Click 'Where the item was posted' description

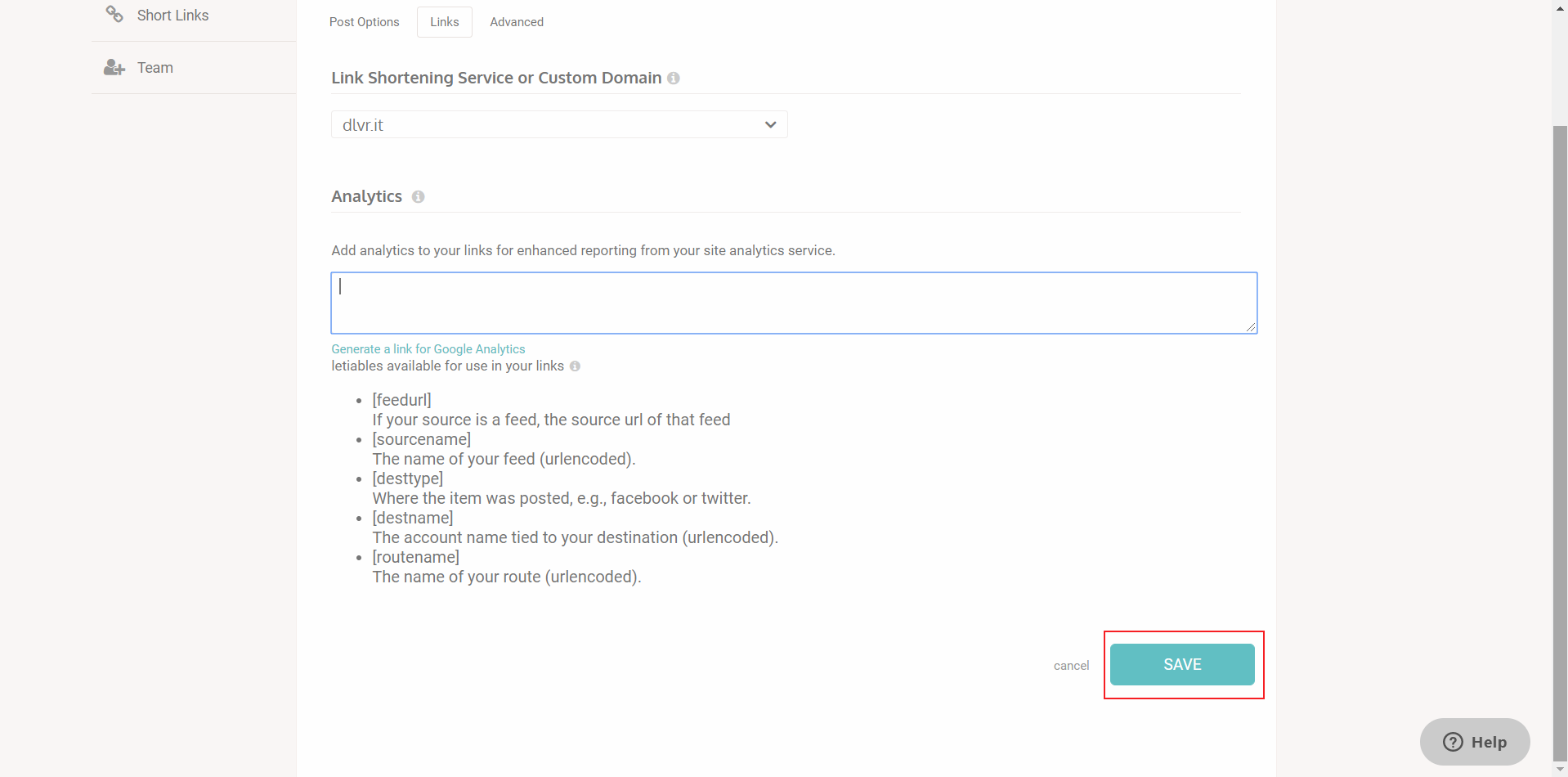(562, 498)
